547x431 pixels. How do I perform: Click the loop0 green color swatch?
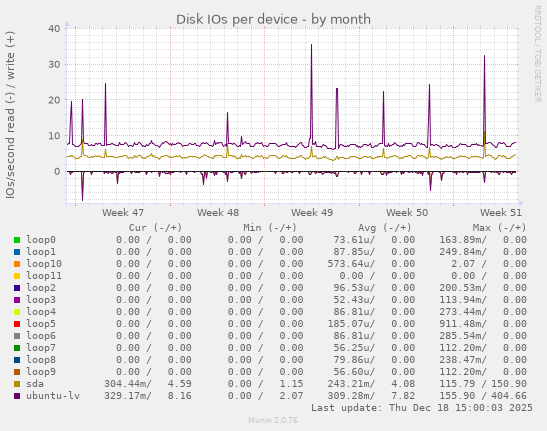17,240
